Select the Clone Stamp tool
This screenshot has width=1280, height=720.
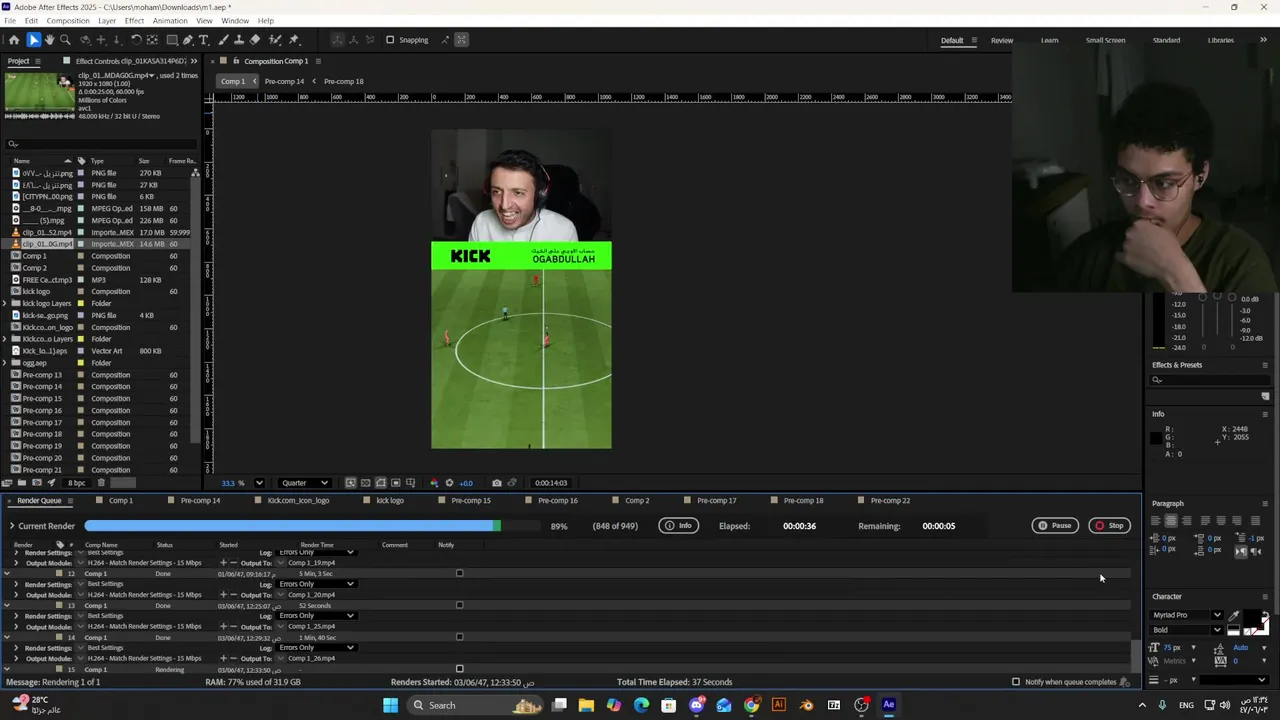pos(239,40)
